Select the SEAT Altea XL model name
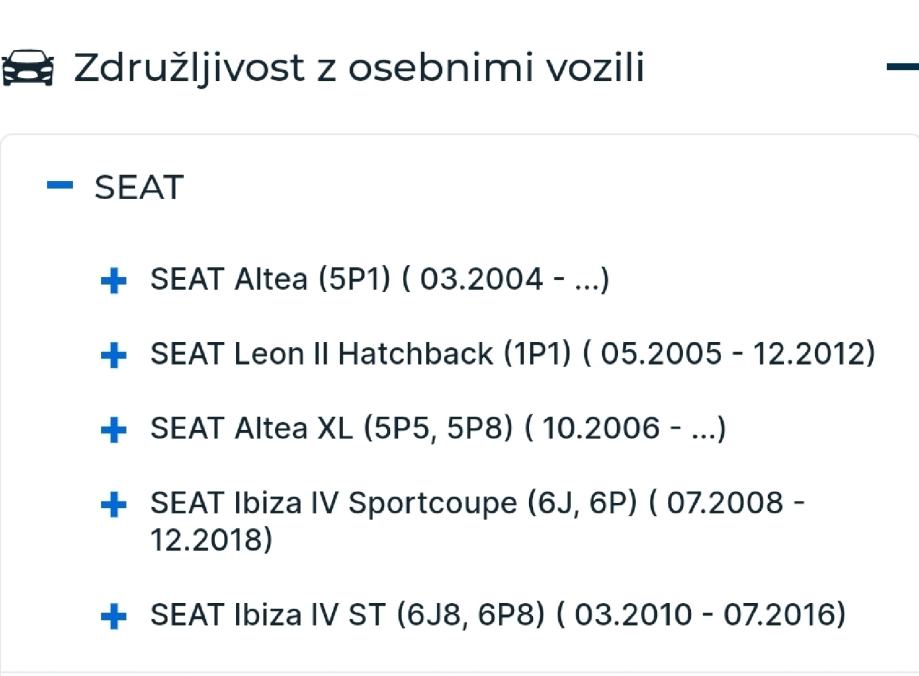Image resolution: width=919 pixels, height=676 pixels. [x=252, y=428]
